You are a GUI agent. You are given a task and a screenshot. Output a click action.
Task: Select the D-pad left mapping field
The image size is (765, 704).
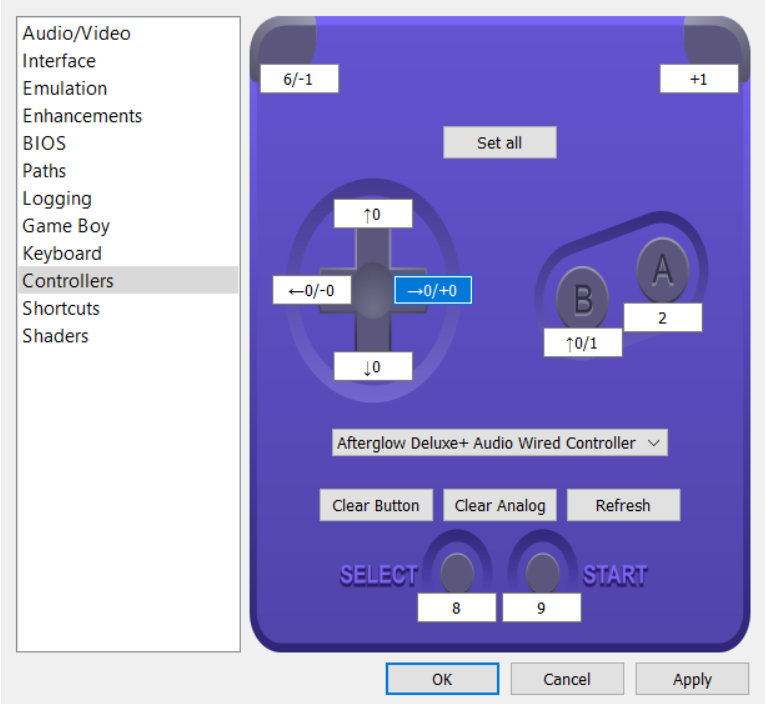tap(312, 290)
